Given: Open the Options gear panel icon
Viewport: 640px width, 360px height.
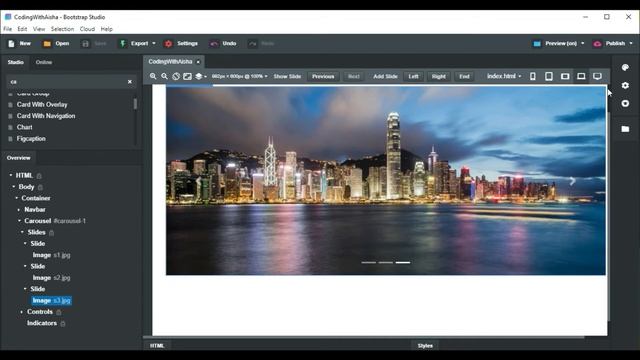Looking at the screenshot, I should pyautogui.click(x=625, y=85).
